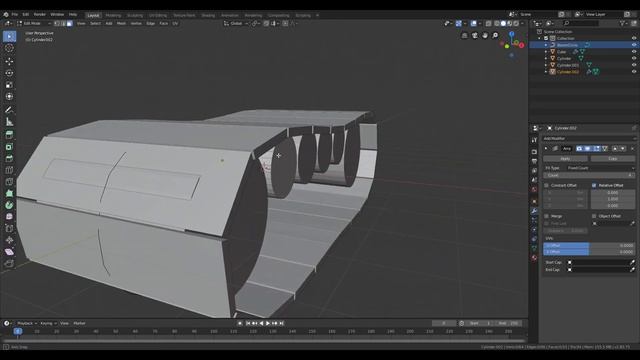
Task: Click the zoom viewport magnifier icon
Action: [495, 36]
